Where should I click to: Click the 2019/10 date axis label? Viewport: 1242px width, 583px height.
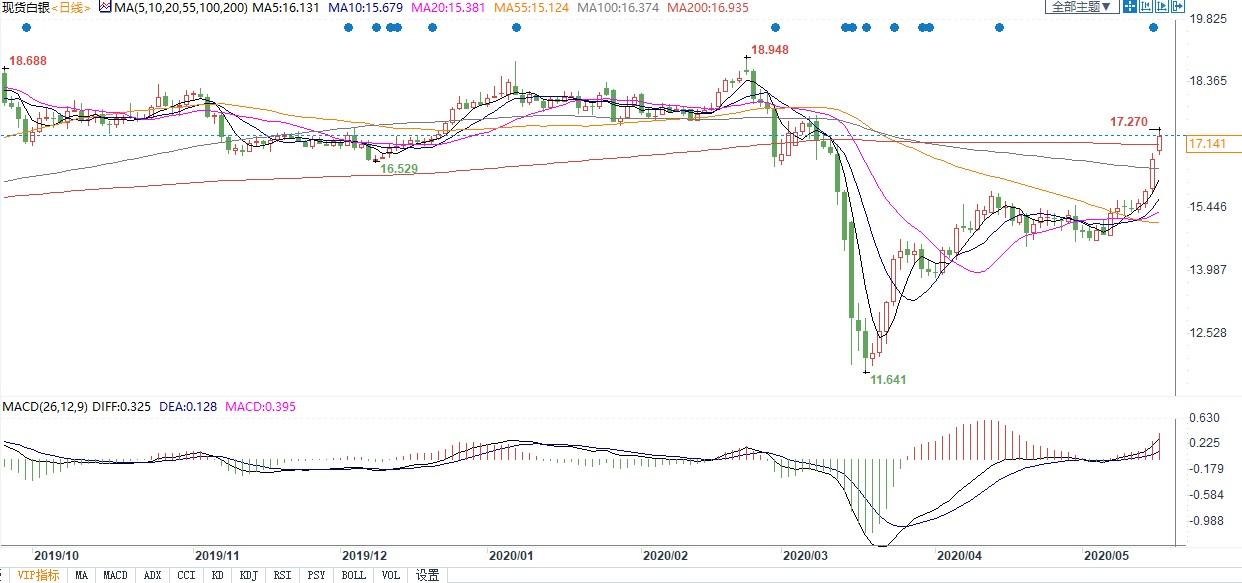56,555
